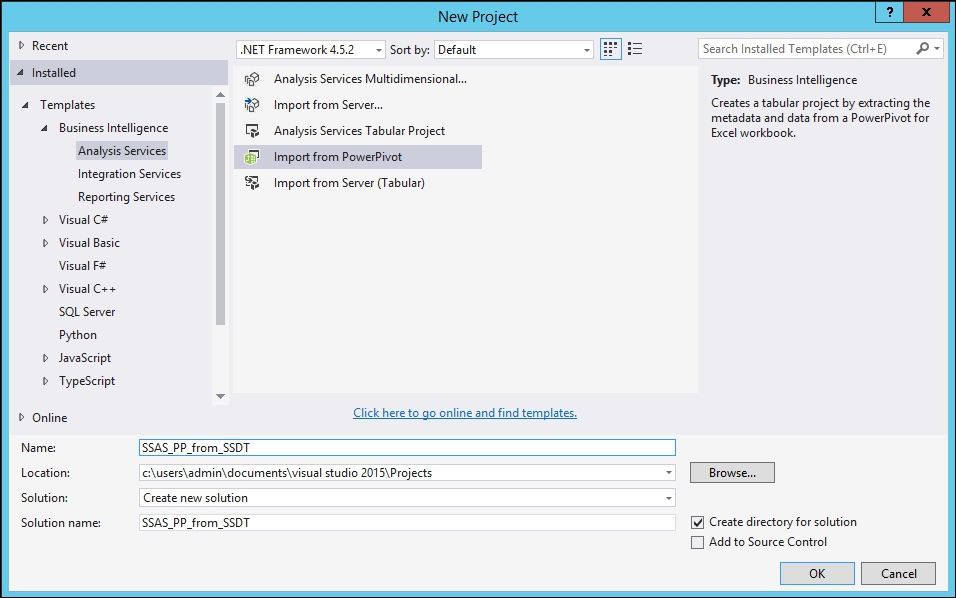Click the Business Intelligence tree label

113,128
